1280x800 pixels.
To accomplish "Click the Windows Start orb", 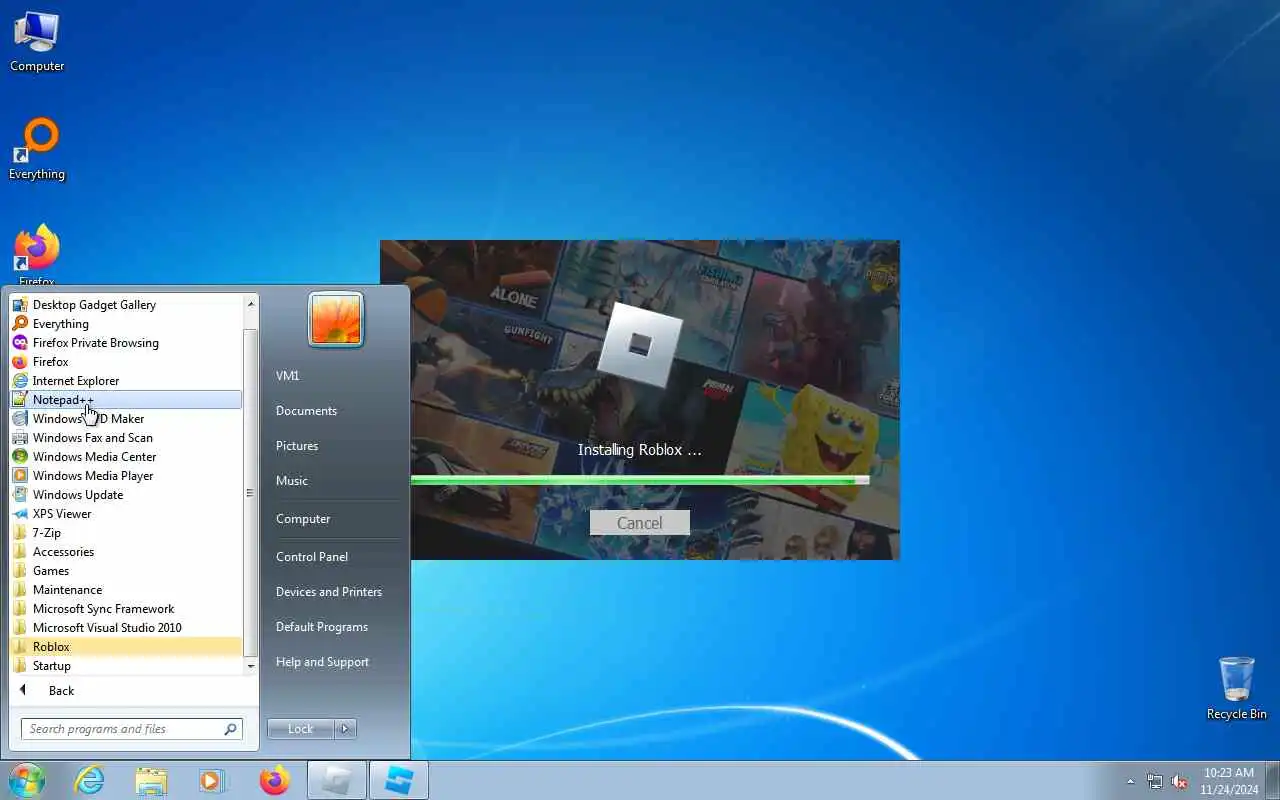I will point(26,780).
